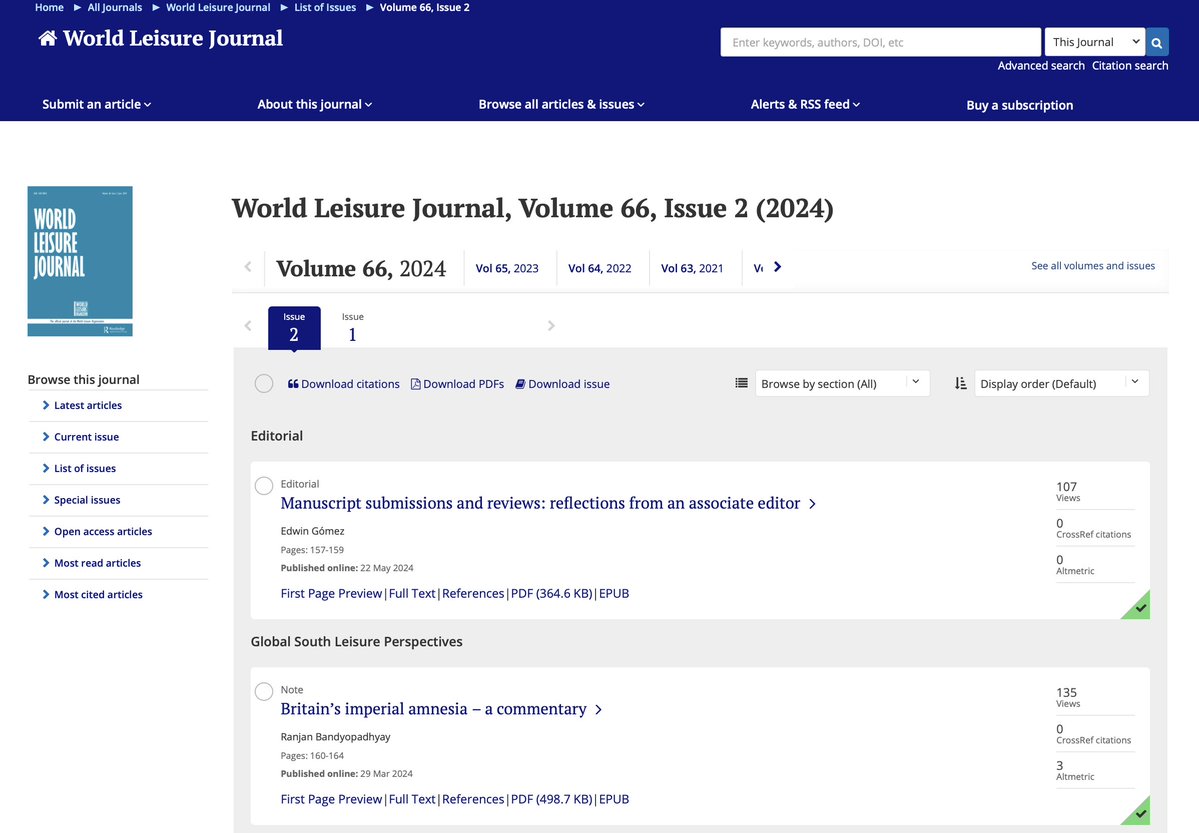Click the Download issue book icon
Screen dimensions: 1199x833
[x=520, y=384]
